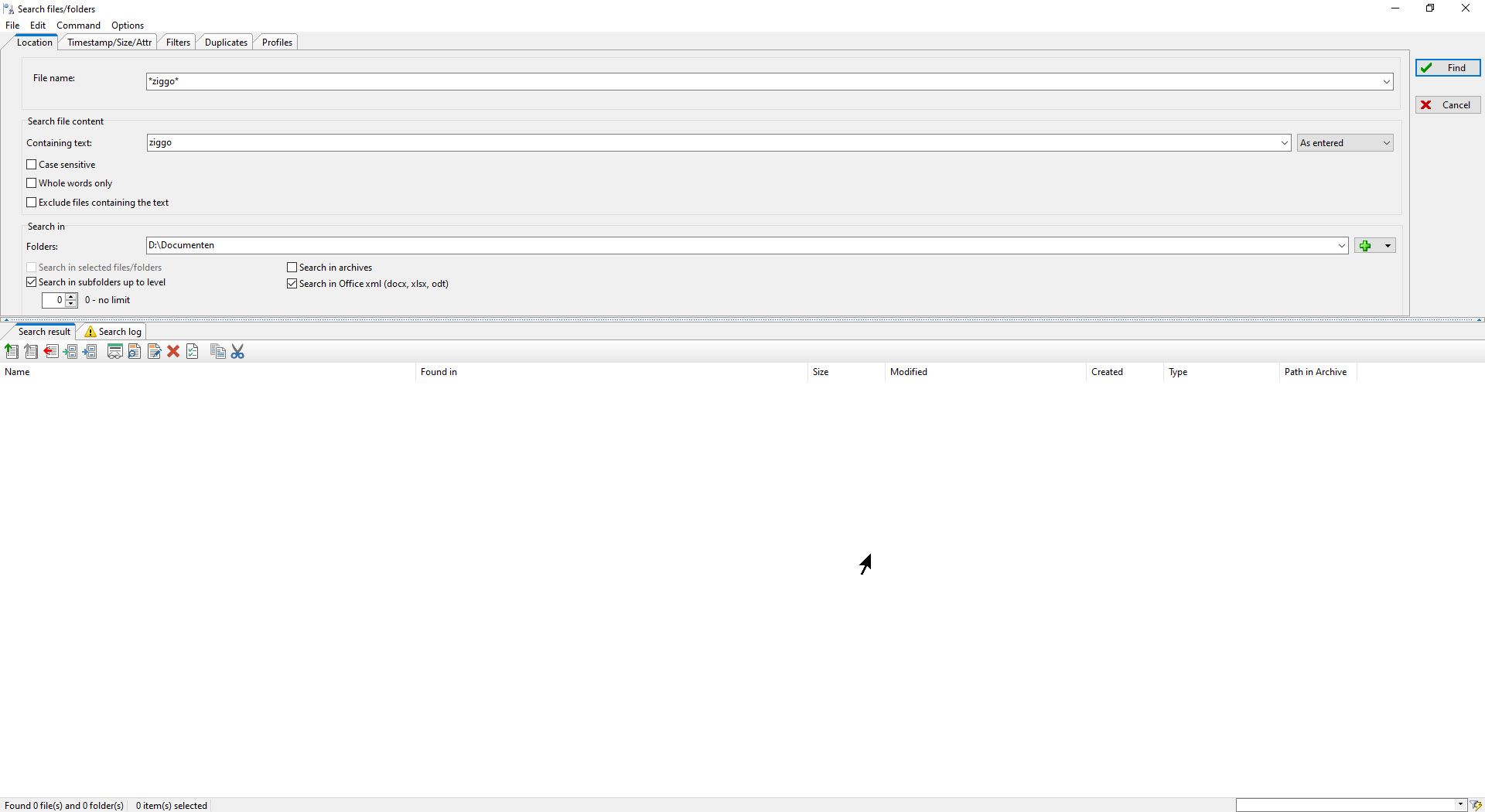Click the document magnifier toolbar icon
The width and height of the screenshot is (1485, 812).
[135, 352]
